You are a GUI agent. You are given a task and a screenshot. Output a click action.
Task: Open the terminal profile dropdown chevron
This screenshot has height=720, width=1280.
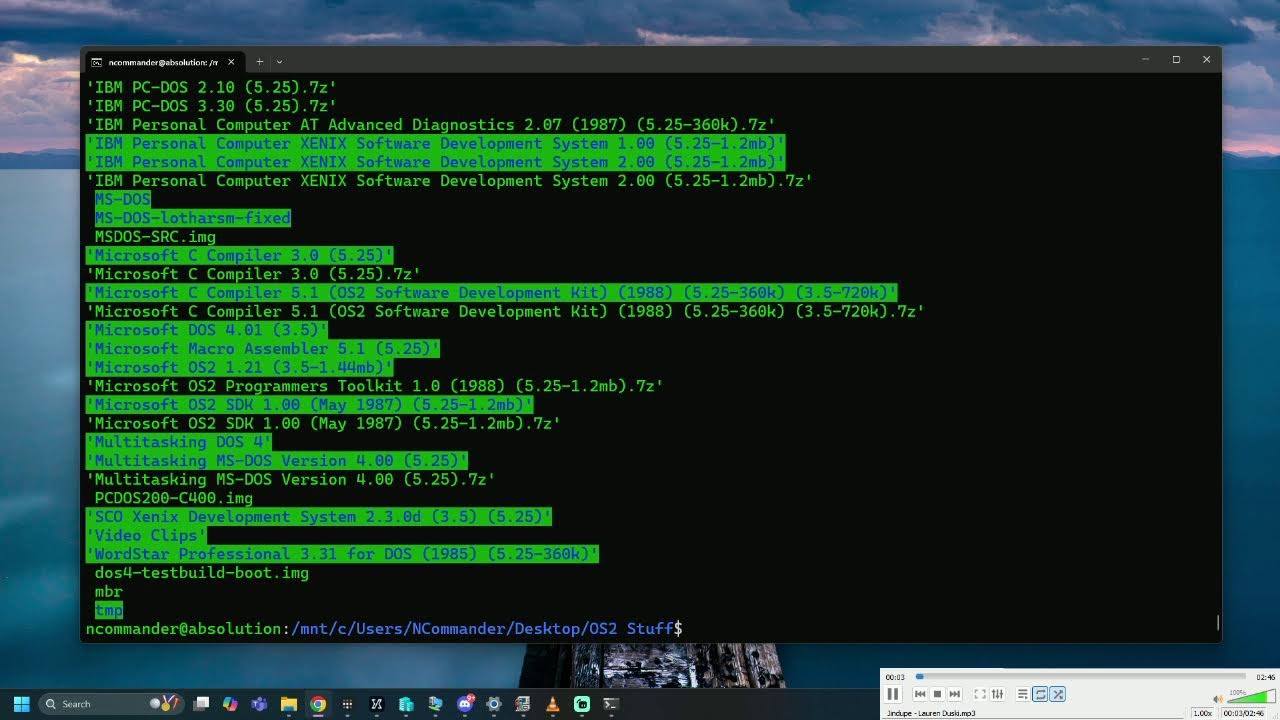pyautogui.click(x=279, y=61)
